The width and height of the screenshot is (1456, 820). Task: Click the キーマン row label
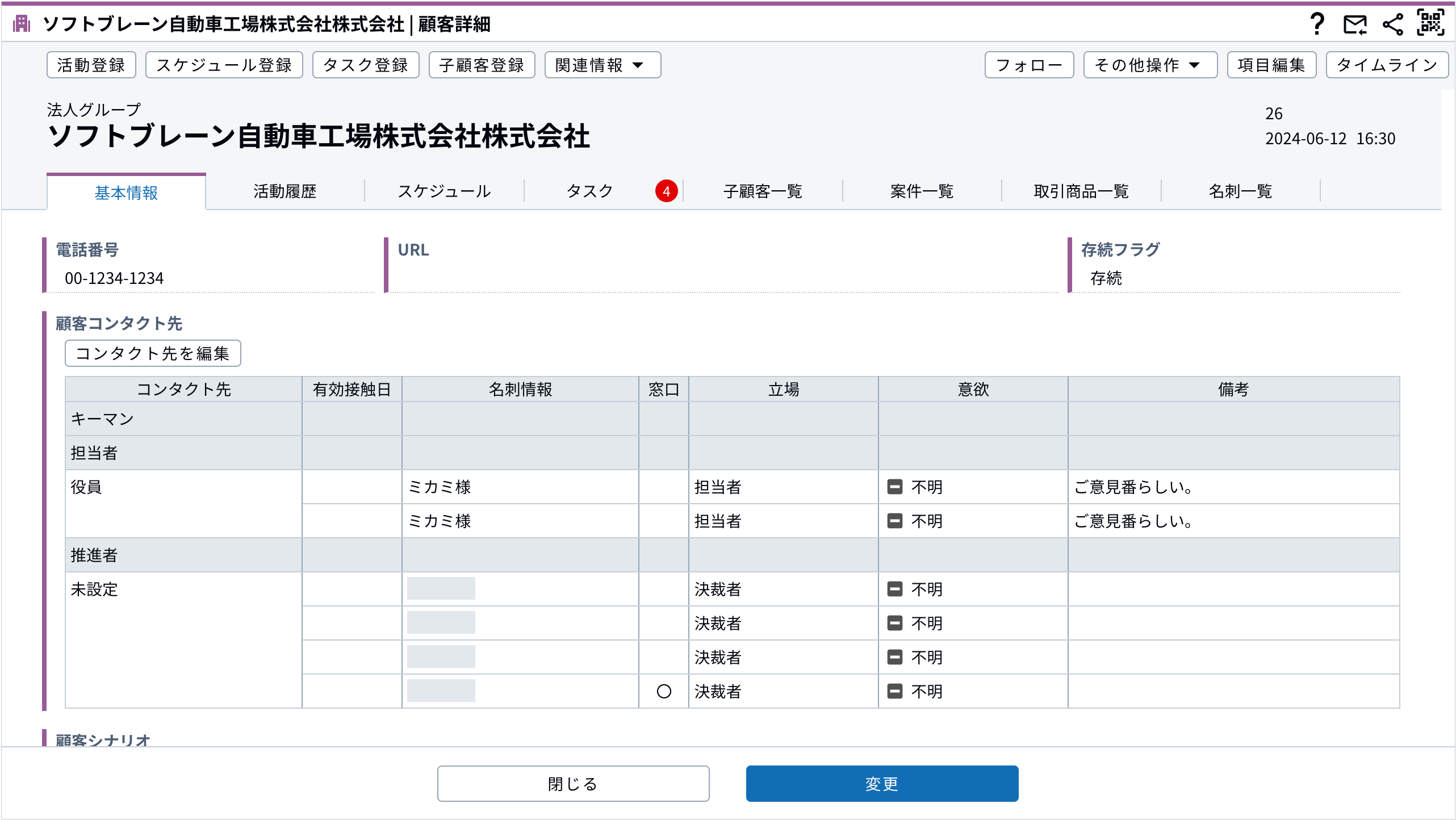[102, 419]
